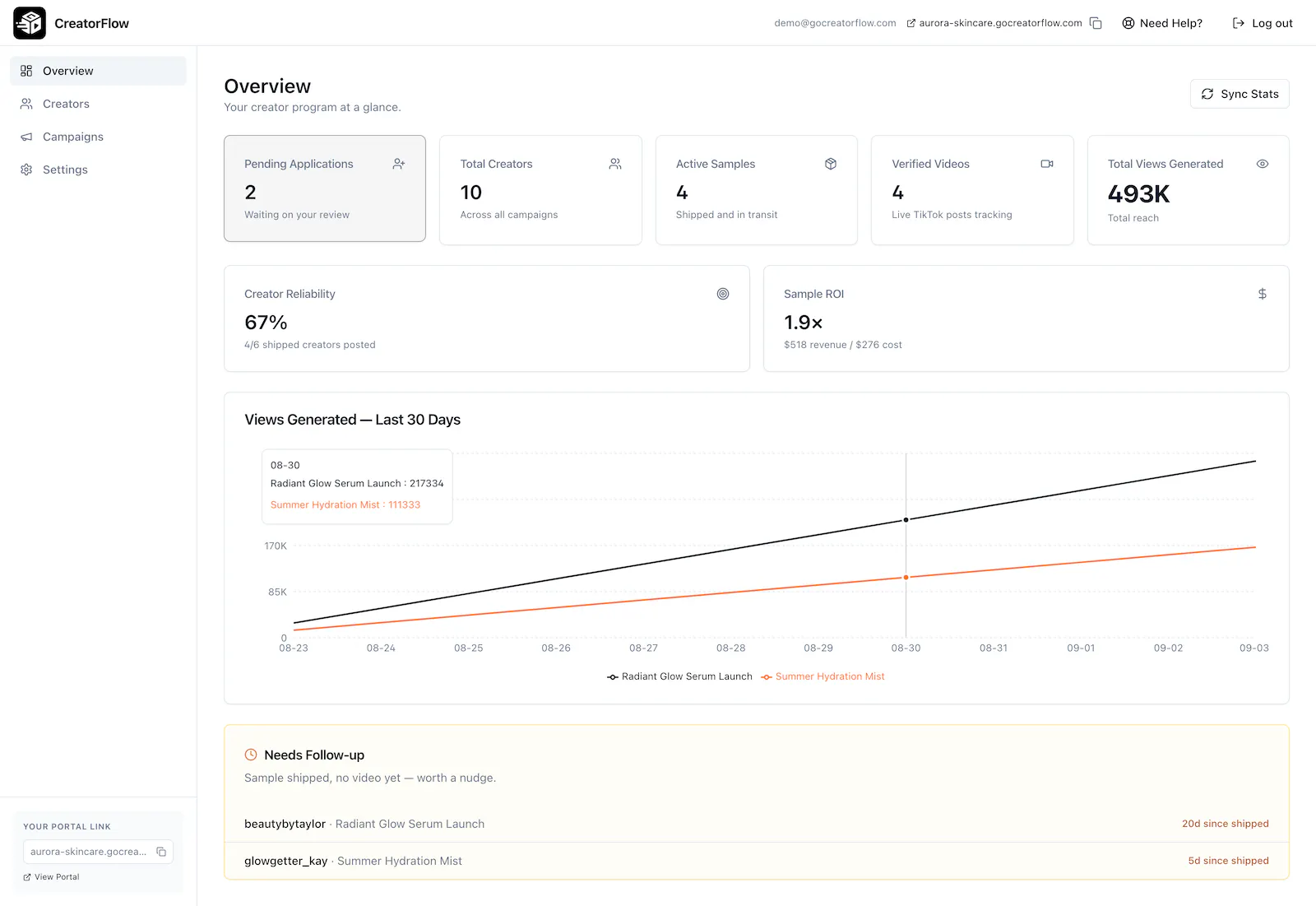Click the external link icon before portal URL
This screenshot has height=906, width=1316.
click(x=911, y=23)
